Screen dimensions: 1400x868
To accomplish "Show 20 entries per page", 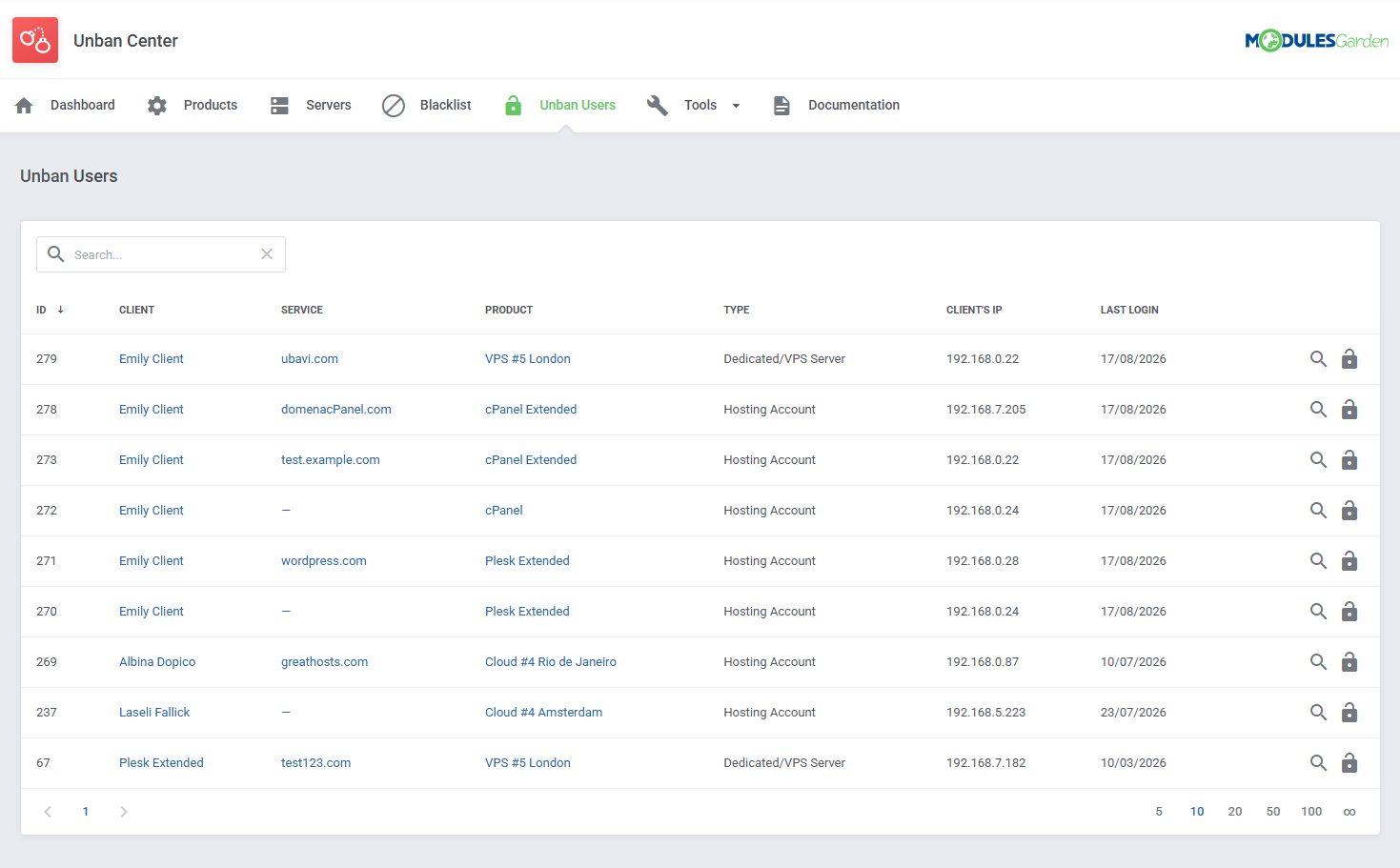I will (x=1235, y=812).
